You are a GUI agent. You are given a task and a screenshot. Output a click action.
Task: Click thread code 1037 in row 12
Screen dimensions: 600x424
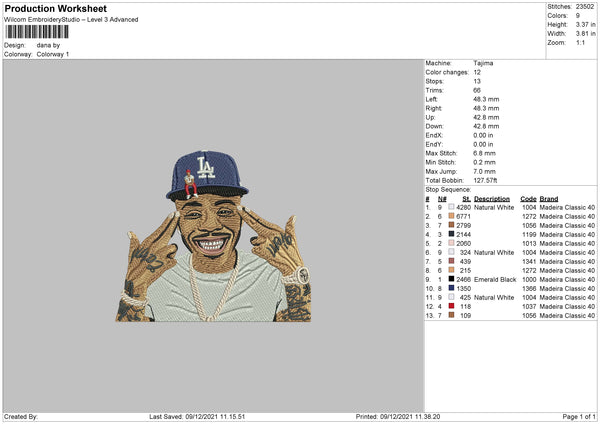point(529,307)
